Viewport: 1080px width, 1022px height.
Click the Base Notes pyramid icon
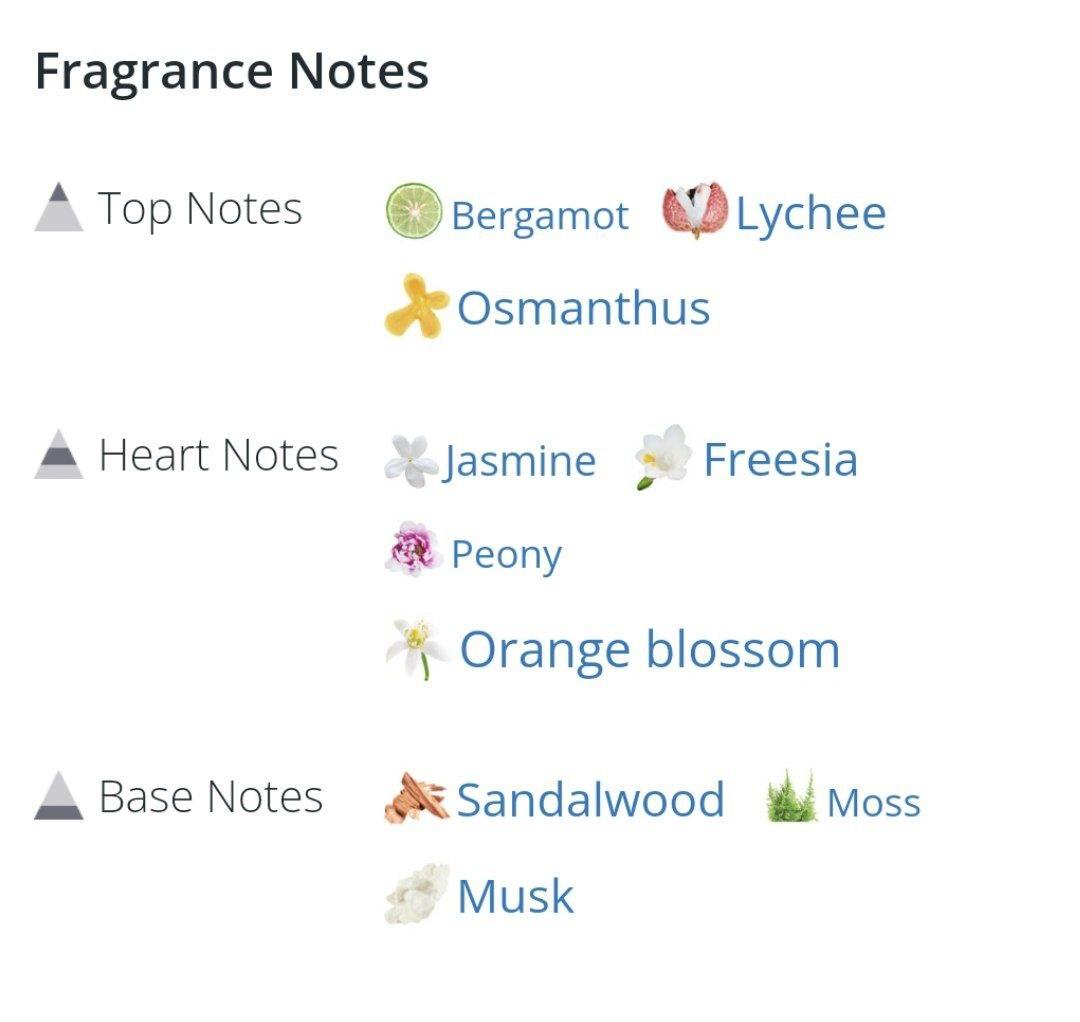pyautogui.click(x=58, y=796)
